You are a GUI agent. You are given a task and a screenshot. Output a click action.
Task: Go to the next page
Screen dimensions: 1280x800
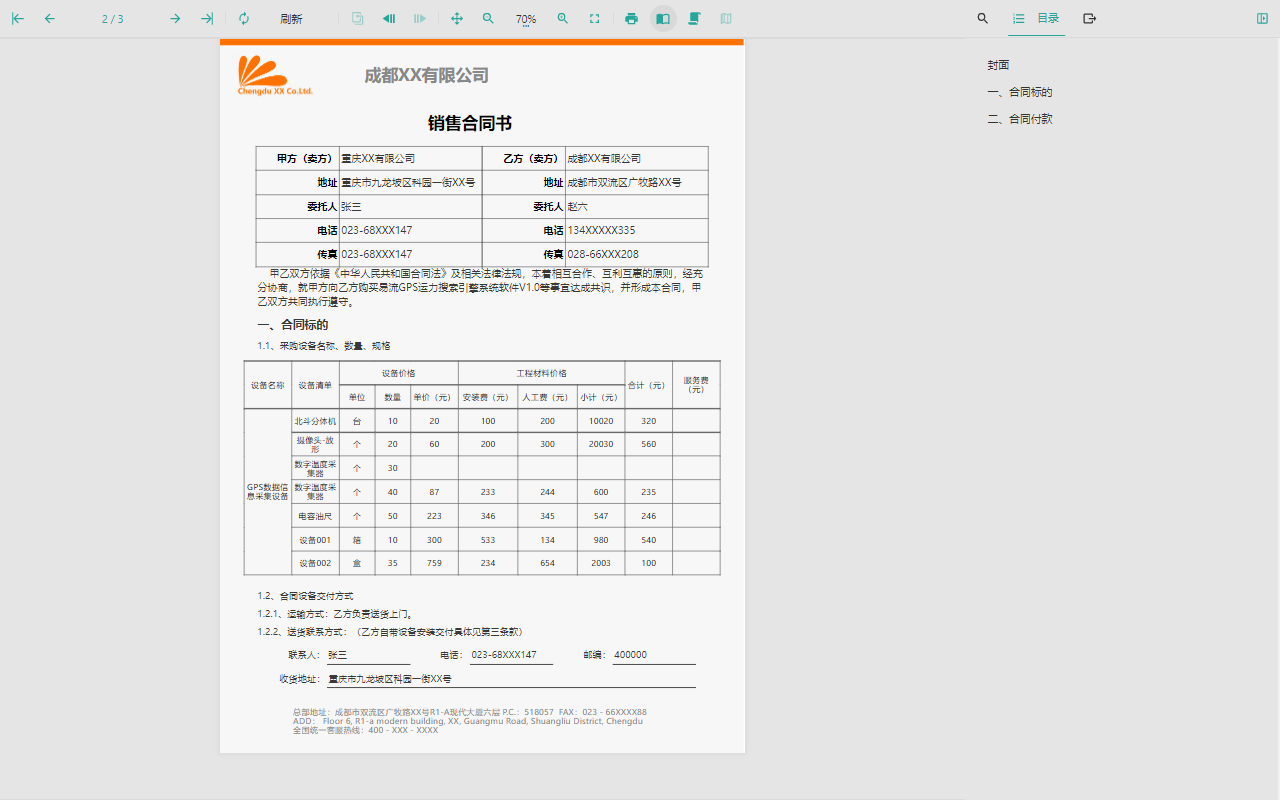[175, 19]
